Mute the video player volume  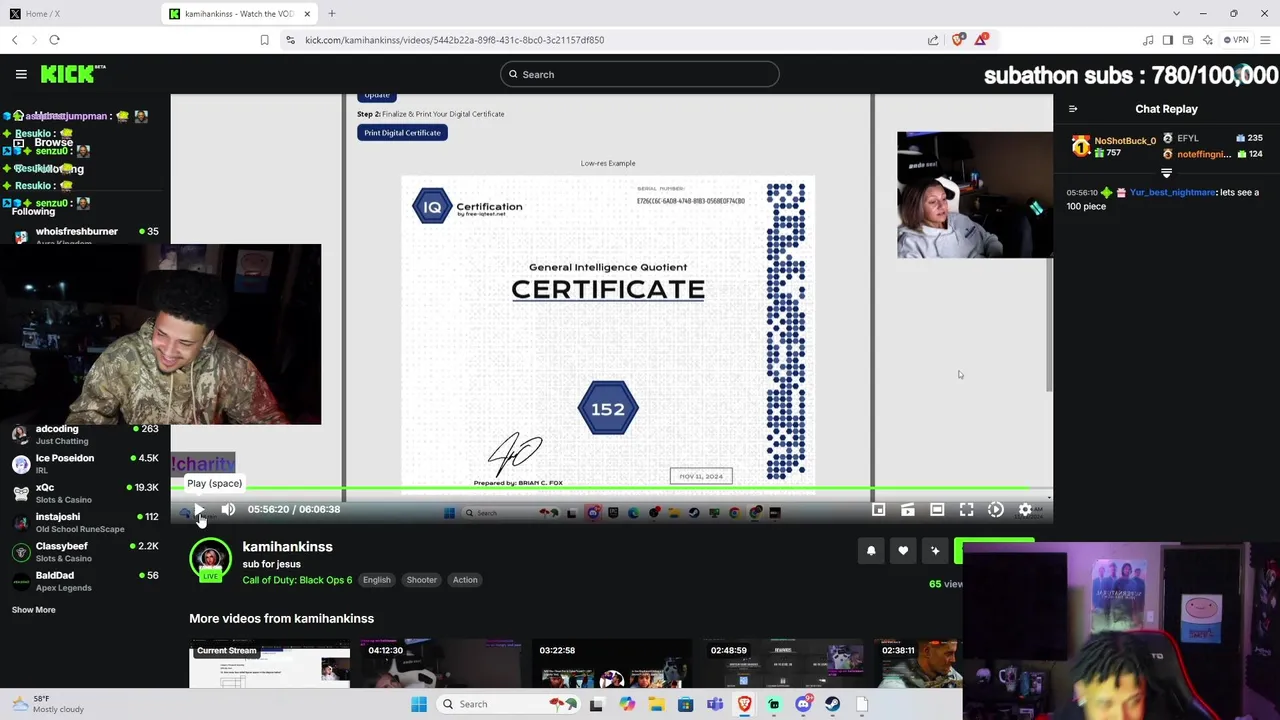coord(228,510)
